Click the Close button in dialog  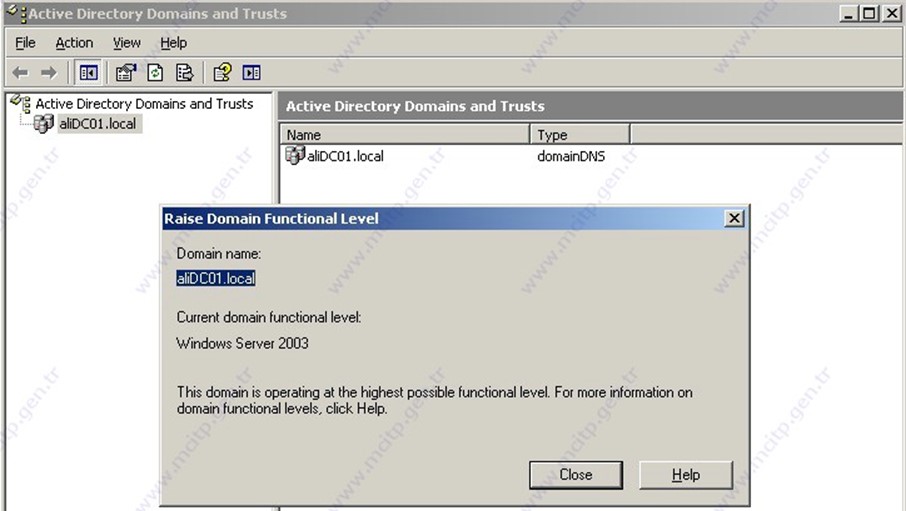(x=576, y=475)
